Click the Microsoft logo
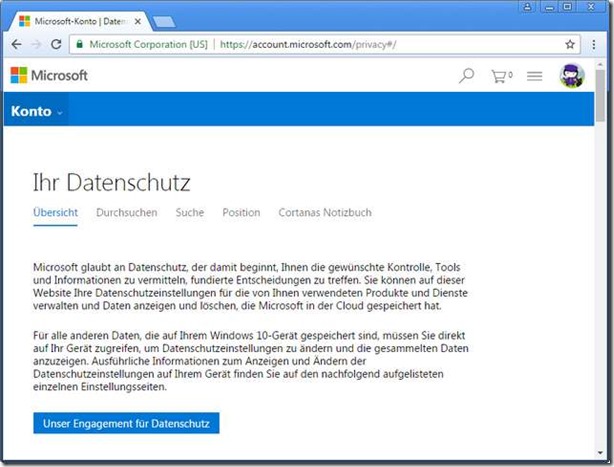614x467 pixels. point(49,75)
